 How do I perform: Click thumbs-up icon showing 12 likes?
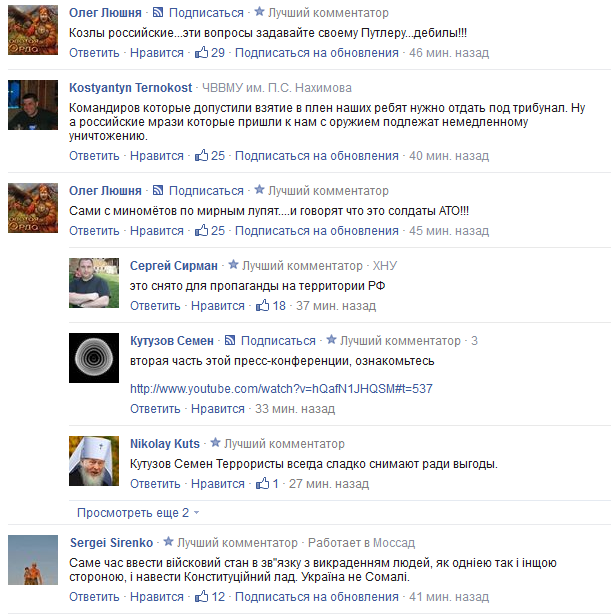202,596
